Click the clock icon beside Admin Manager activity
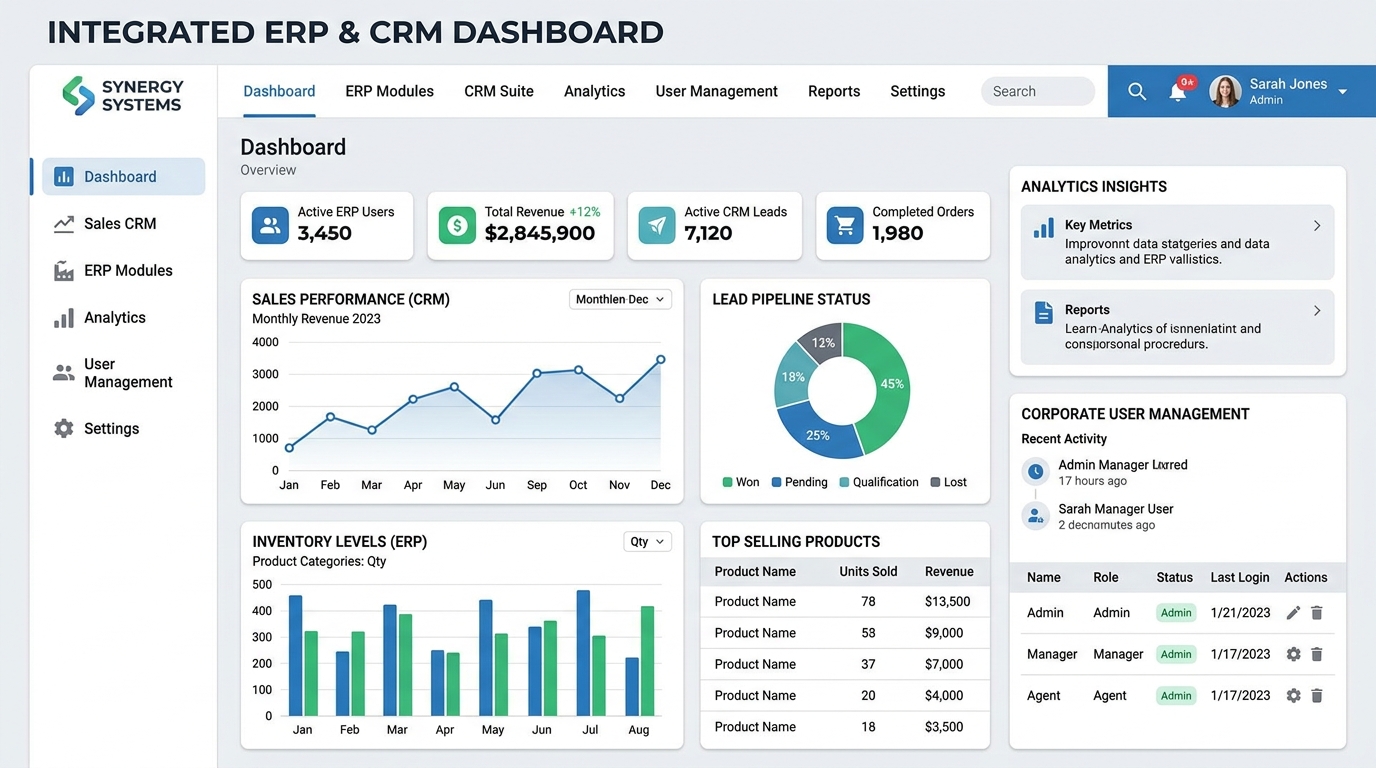 coord(1036,471)
